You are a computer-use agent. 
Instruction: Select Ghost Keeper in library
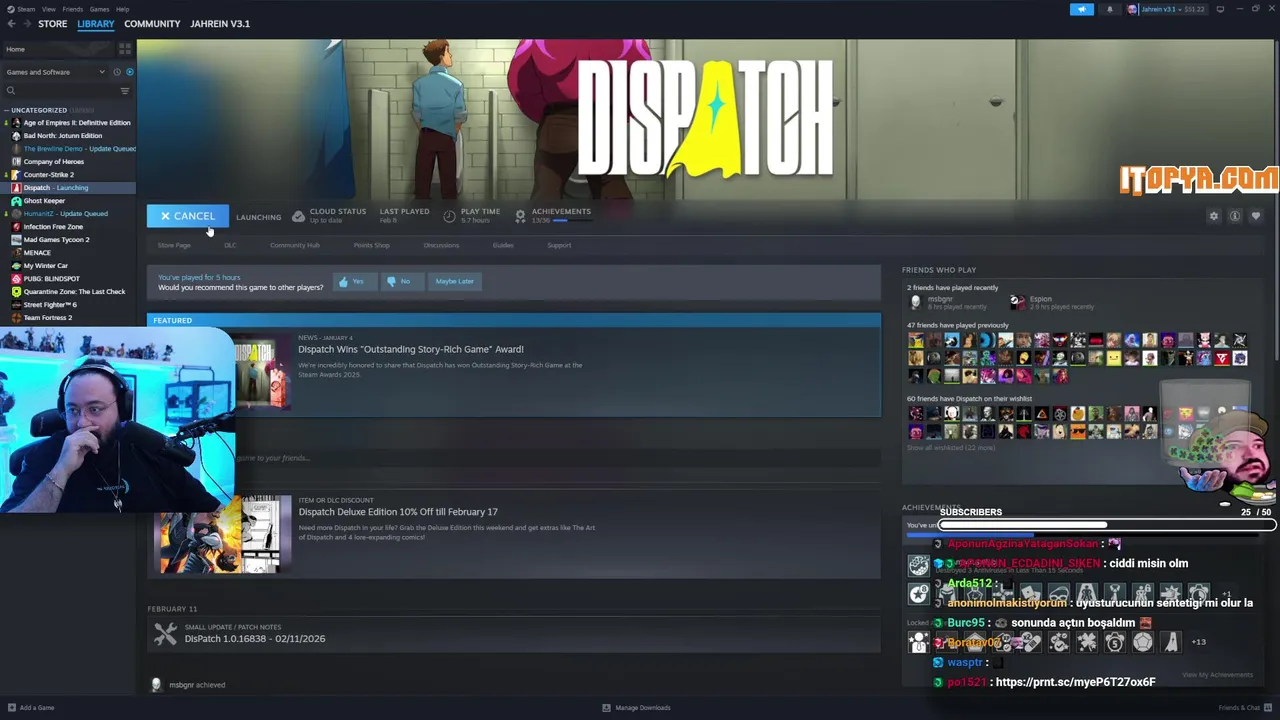68,201
